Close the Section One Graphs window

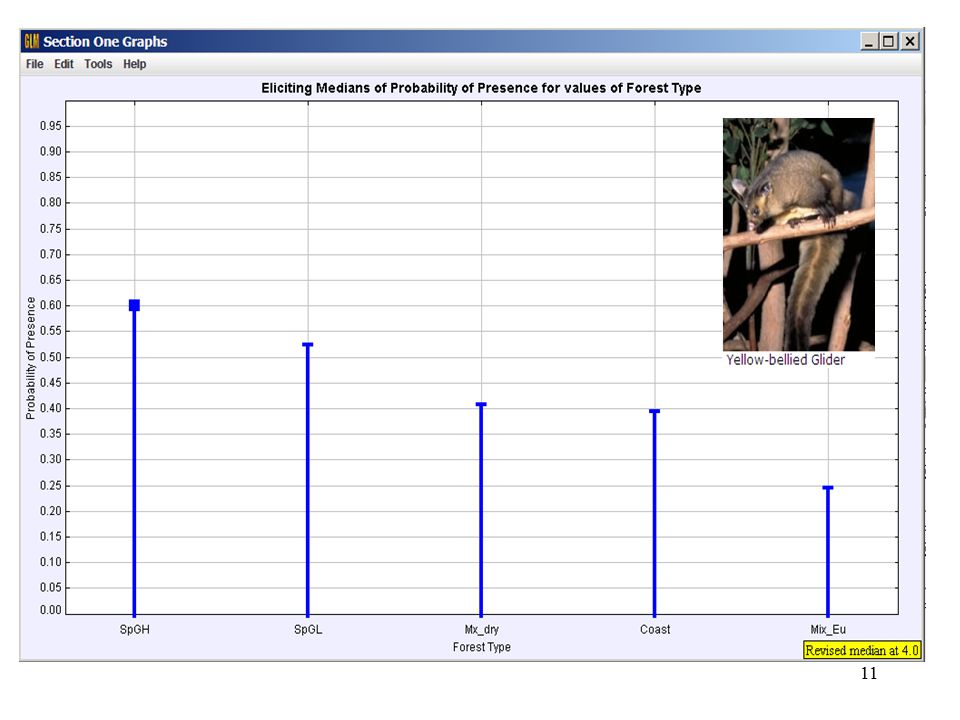(x=910, y=42)
